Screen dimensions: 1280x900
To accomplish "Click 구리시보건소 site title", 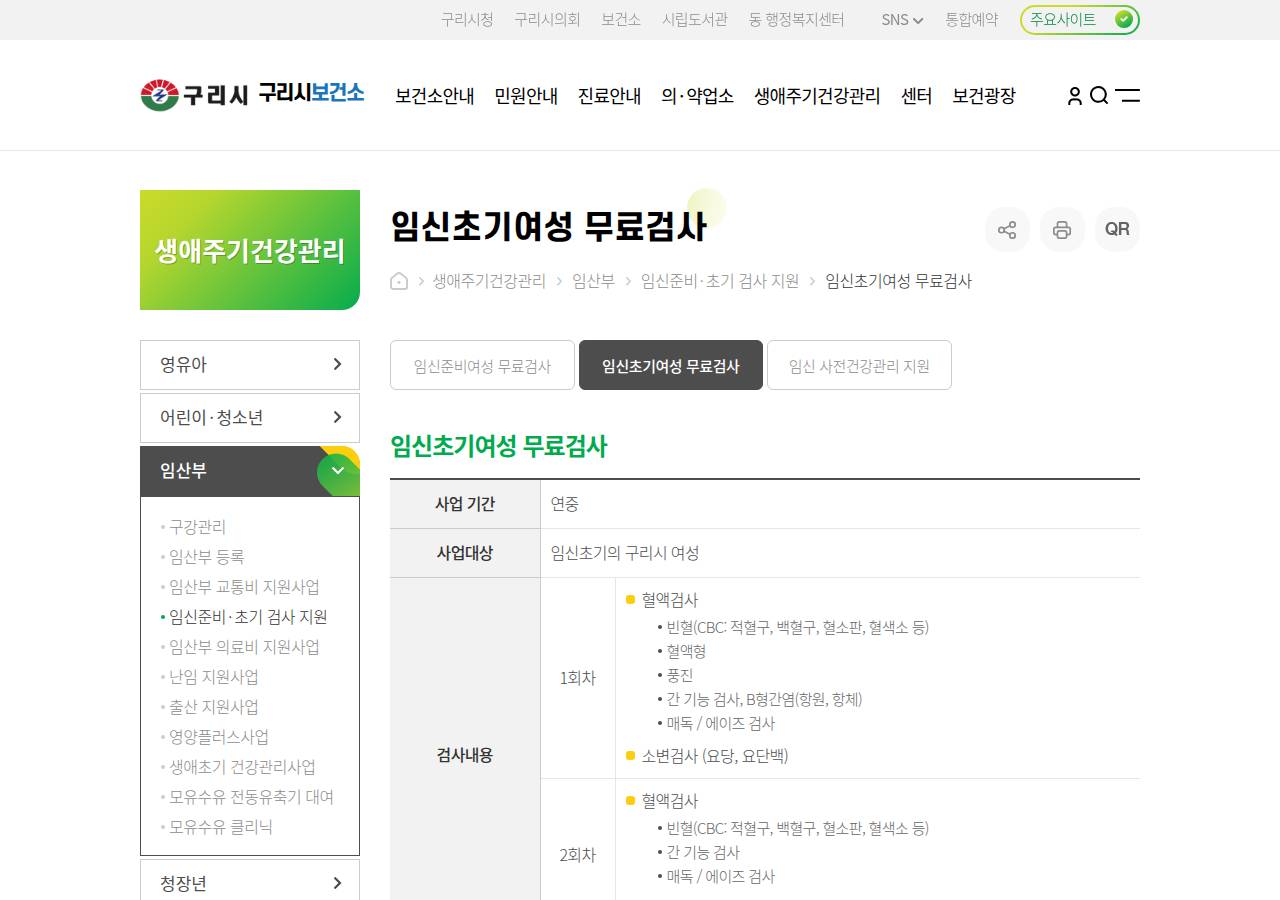I will pos(311,93).
